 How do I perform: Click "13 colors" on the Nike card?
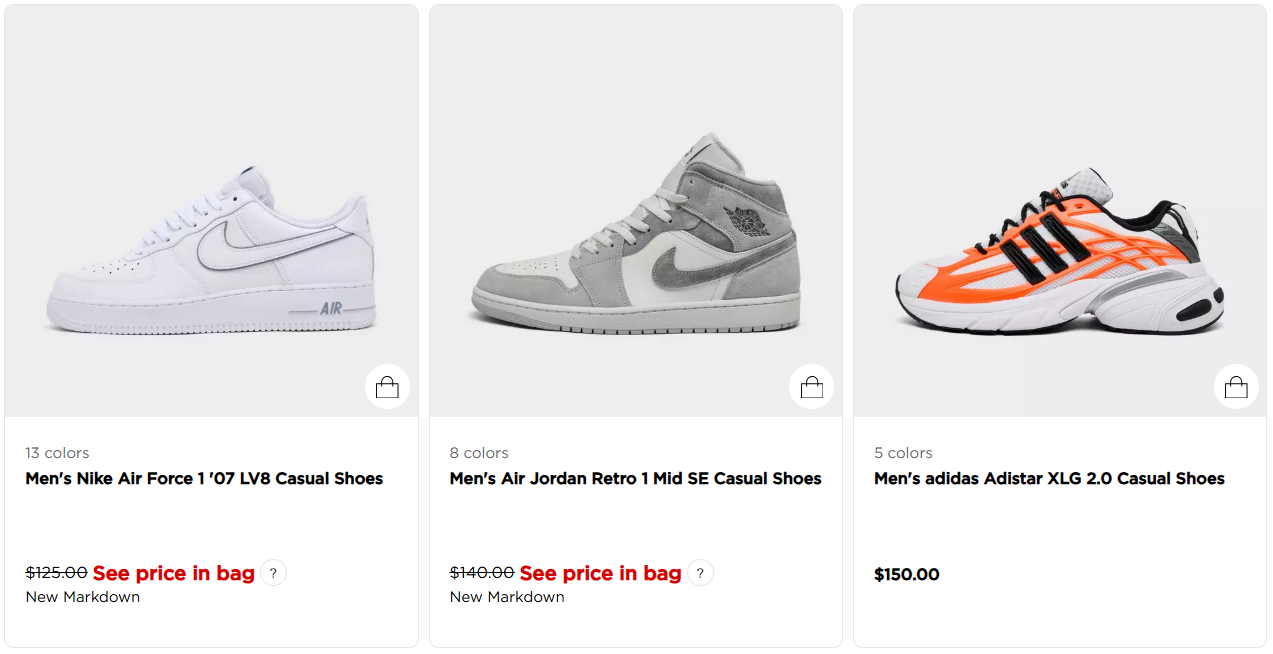coord(57,453)
